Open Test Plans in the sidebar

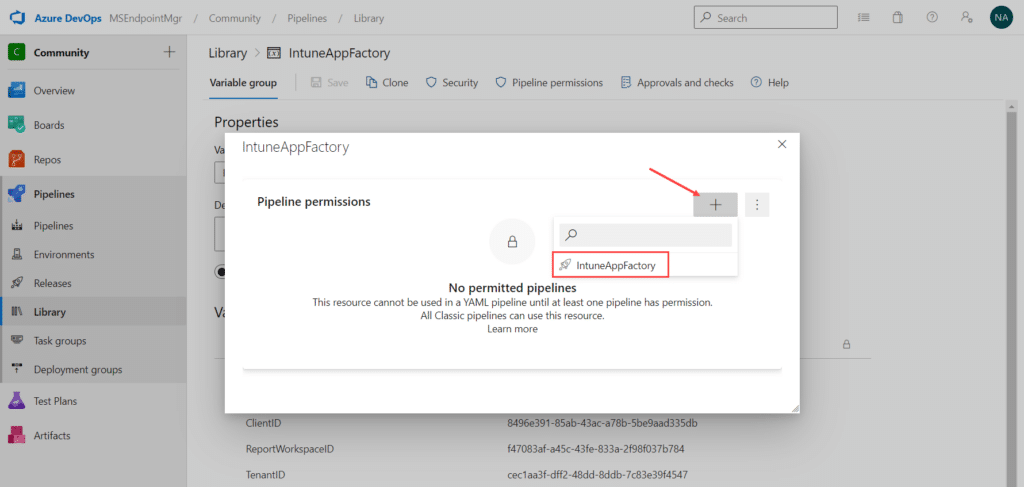pos(56,401)
